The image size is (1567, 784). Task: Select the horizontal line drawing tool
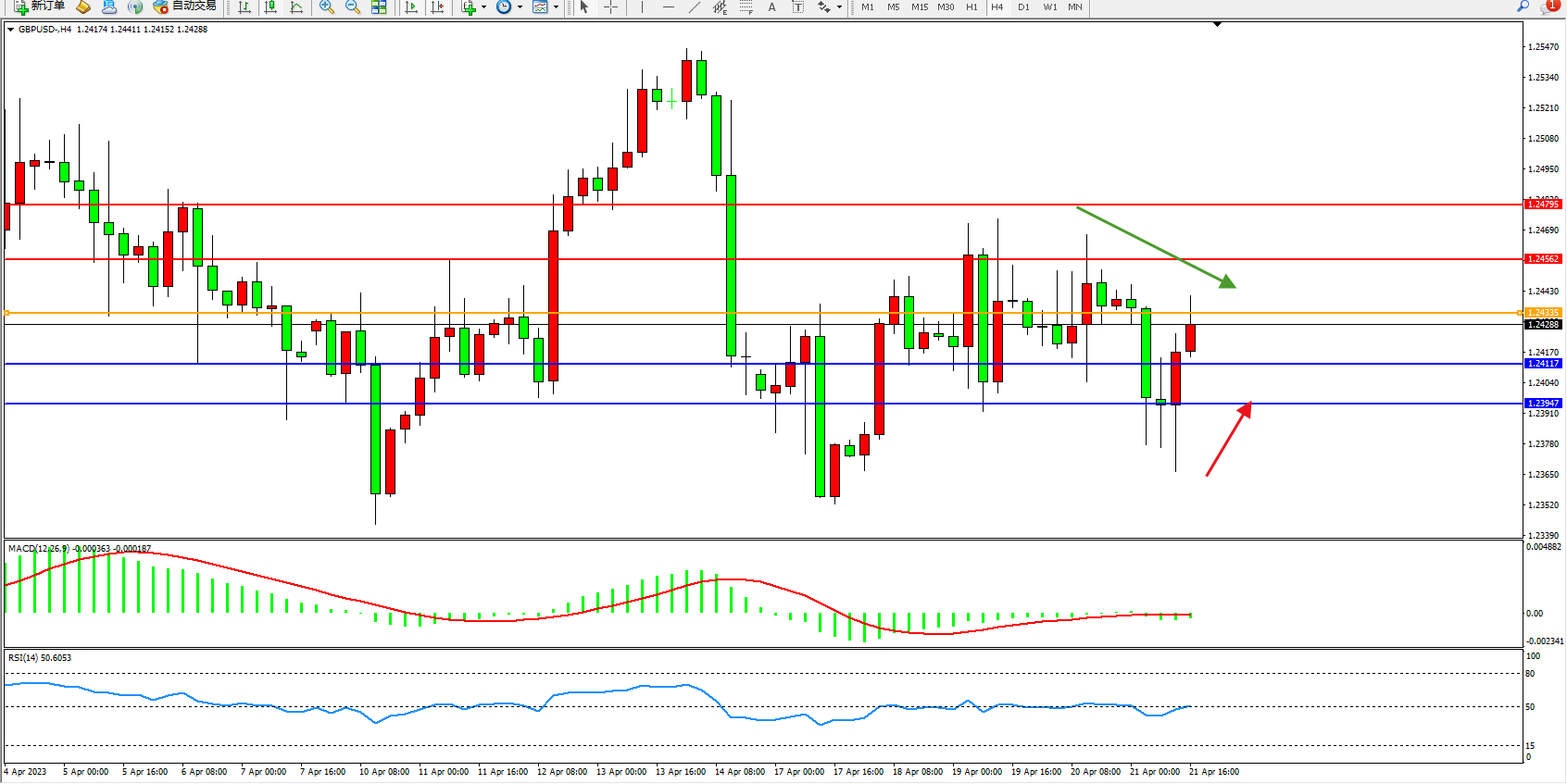tap(668, 7)
